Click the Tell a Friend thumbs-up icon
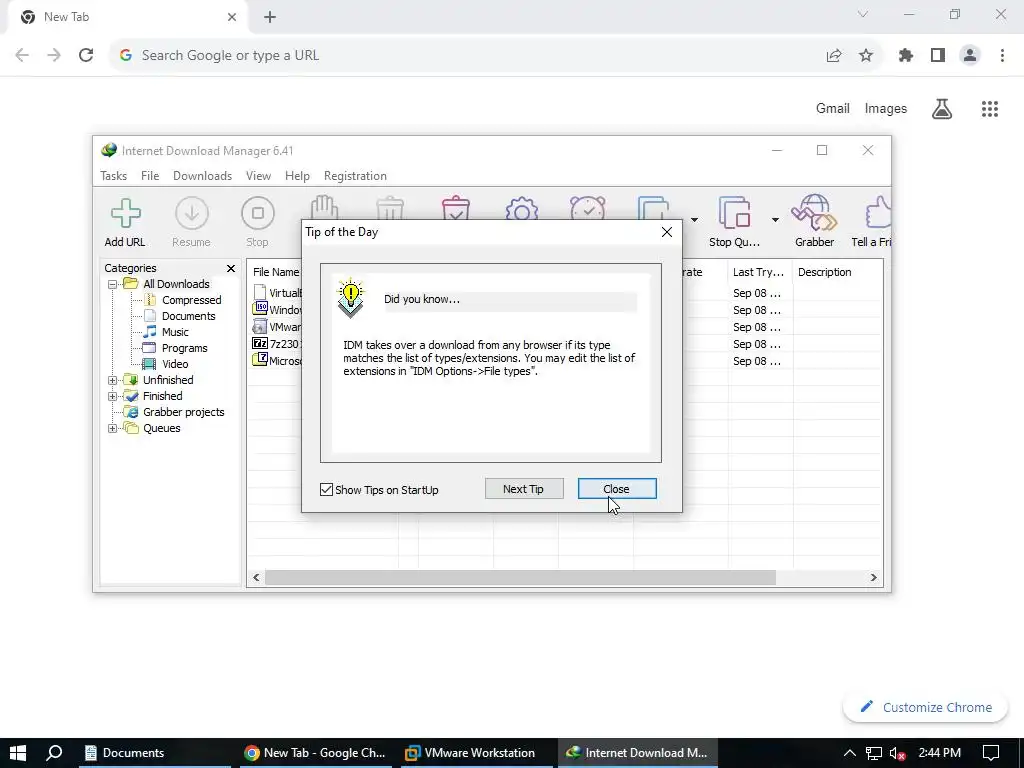Viewport: 1024px width, 768px height. pos(878,213)
